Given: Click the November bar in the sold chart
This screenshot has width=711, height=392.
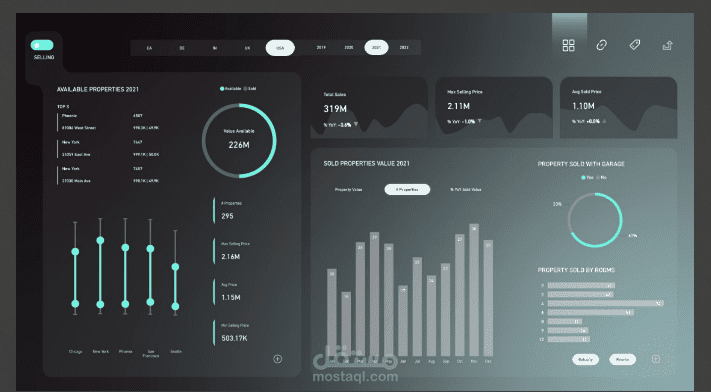Looking at the screenshot, I should (x=474, y=290).
